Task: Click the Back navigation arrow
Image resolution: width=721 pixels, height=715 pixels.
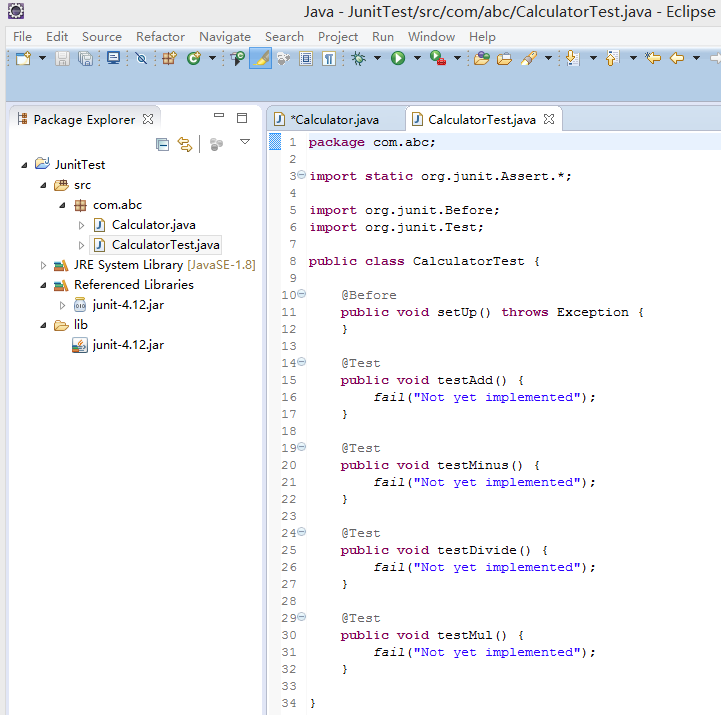Action: click(677, 58)
